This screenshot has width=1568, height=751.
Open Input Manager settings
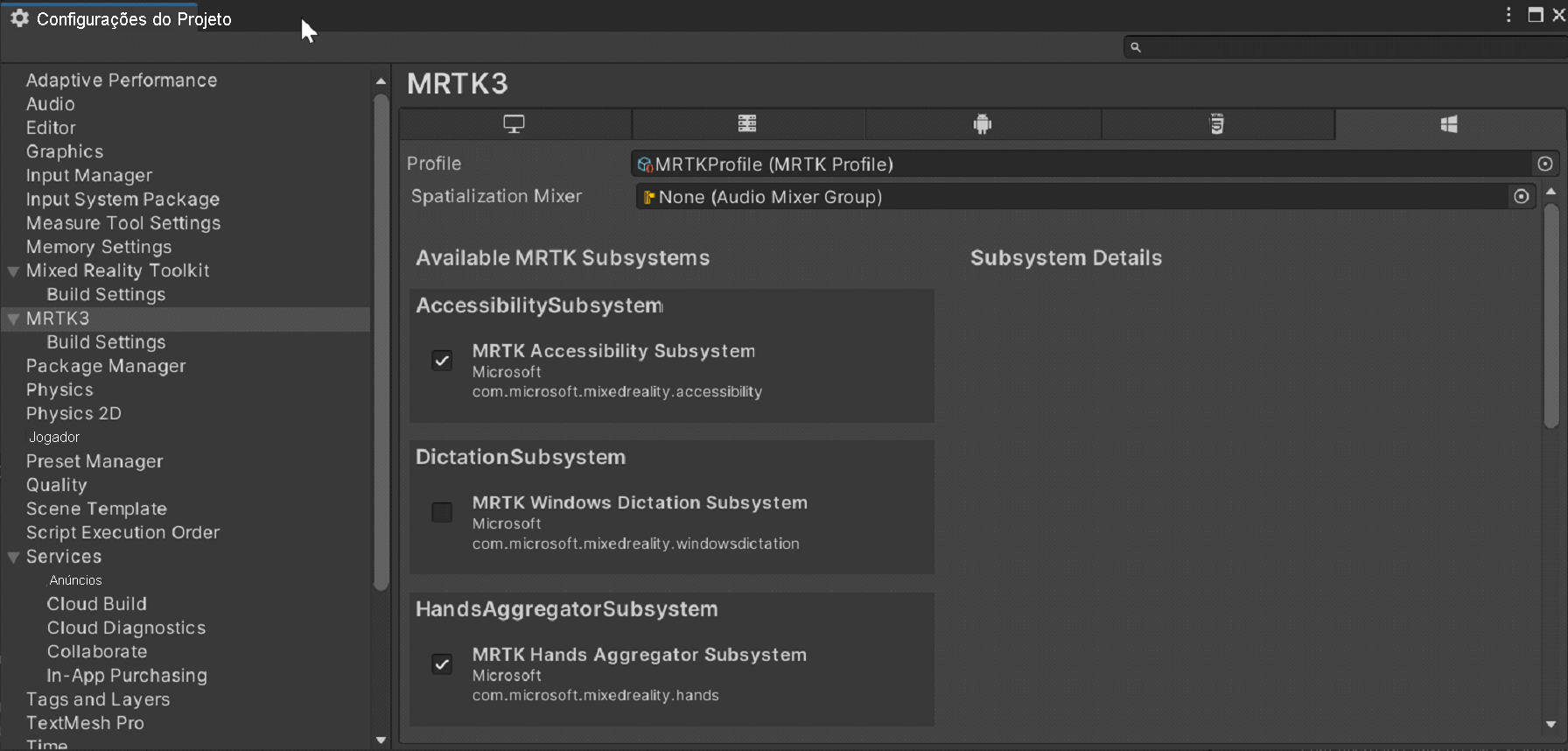[x=89, y=176]
